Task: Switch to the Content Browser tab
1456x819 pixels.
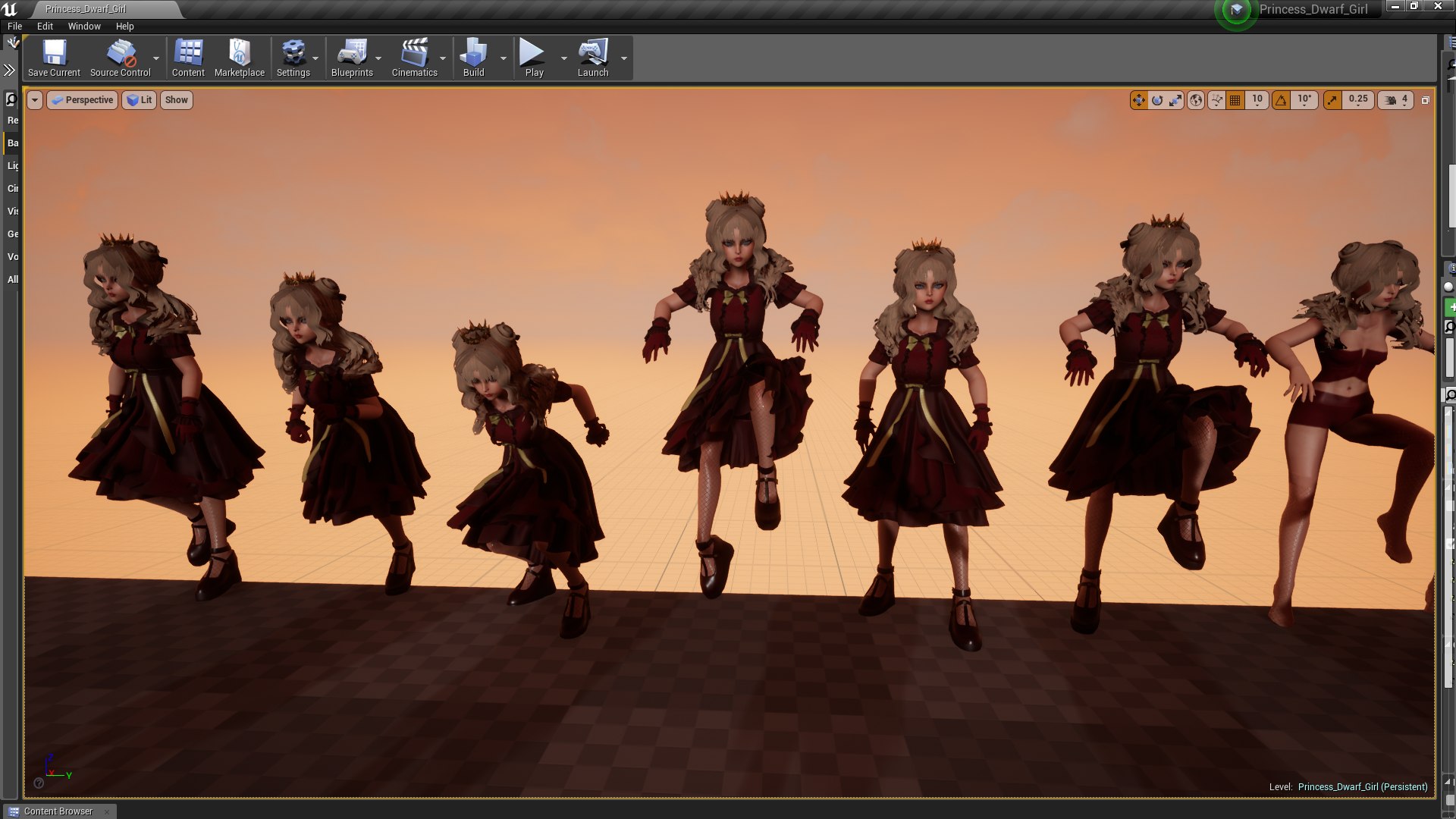Action: pyautogui.click(x=58, y=811)
